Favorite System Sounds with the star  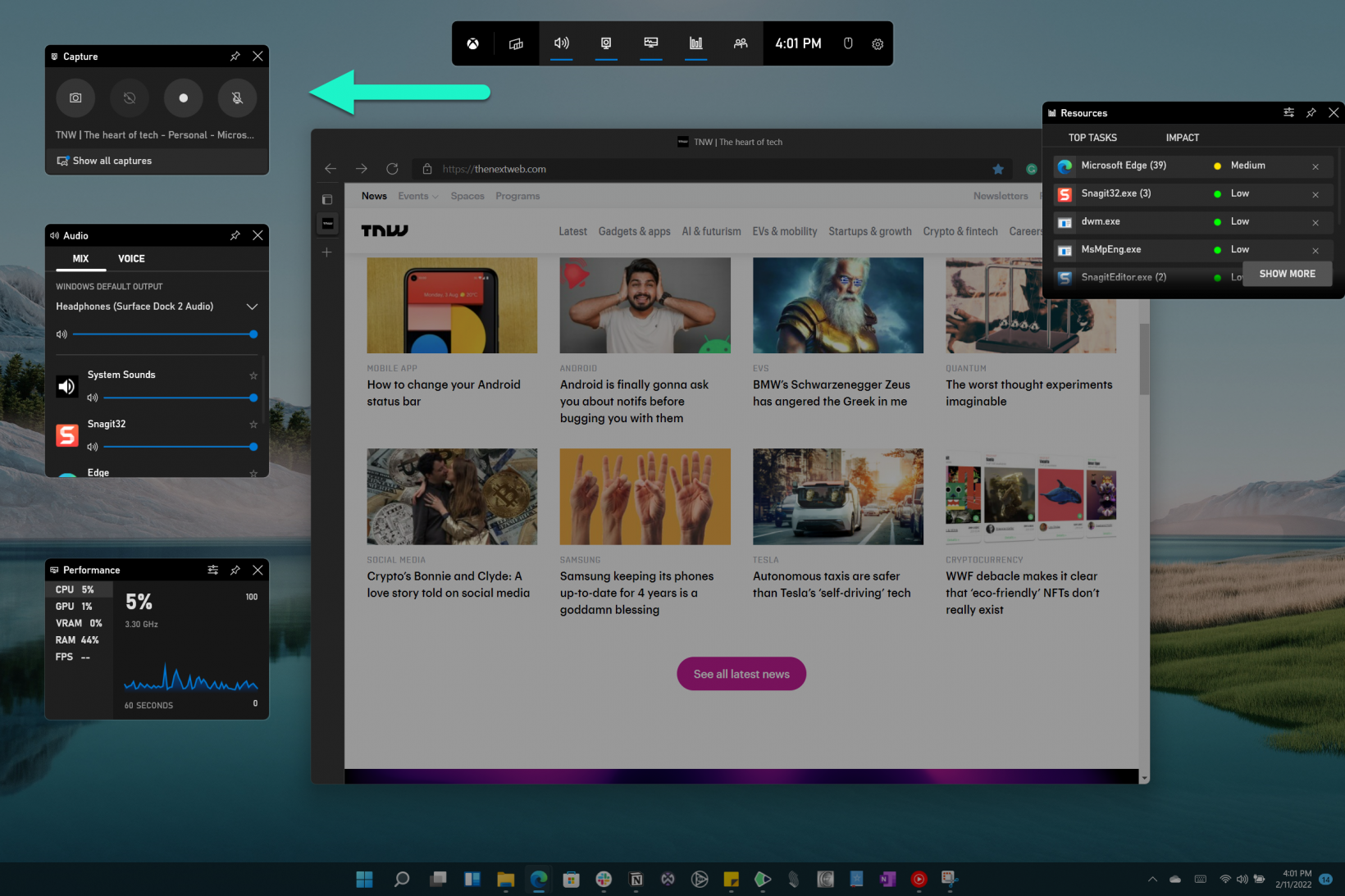point(253,375)
